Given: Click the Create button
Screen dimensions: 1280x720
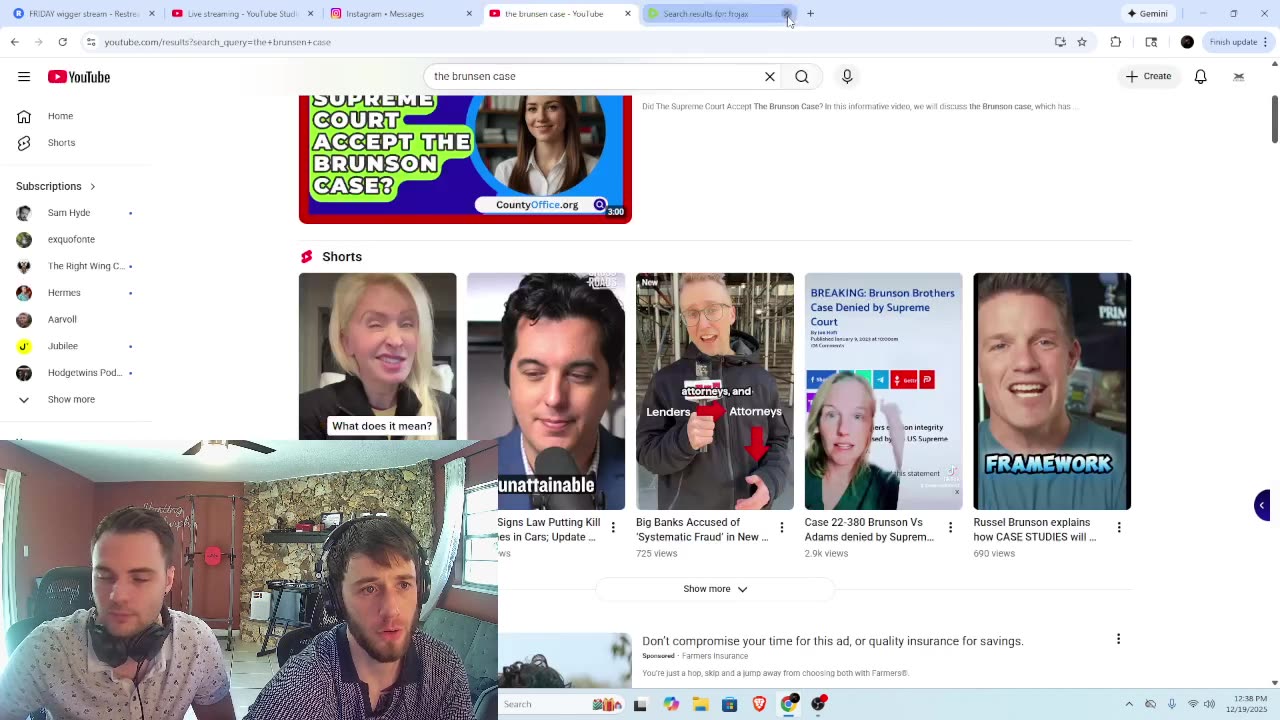Looking at the screenshot, I should pos(1148,76).
